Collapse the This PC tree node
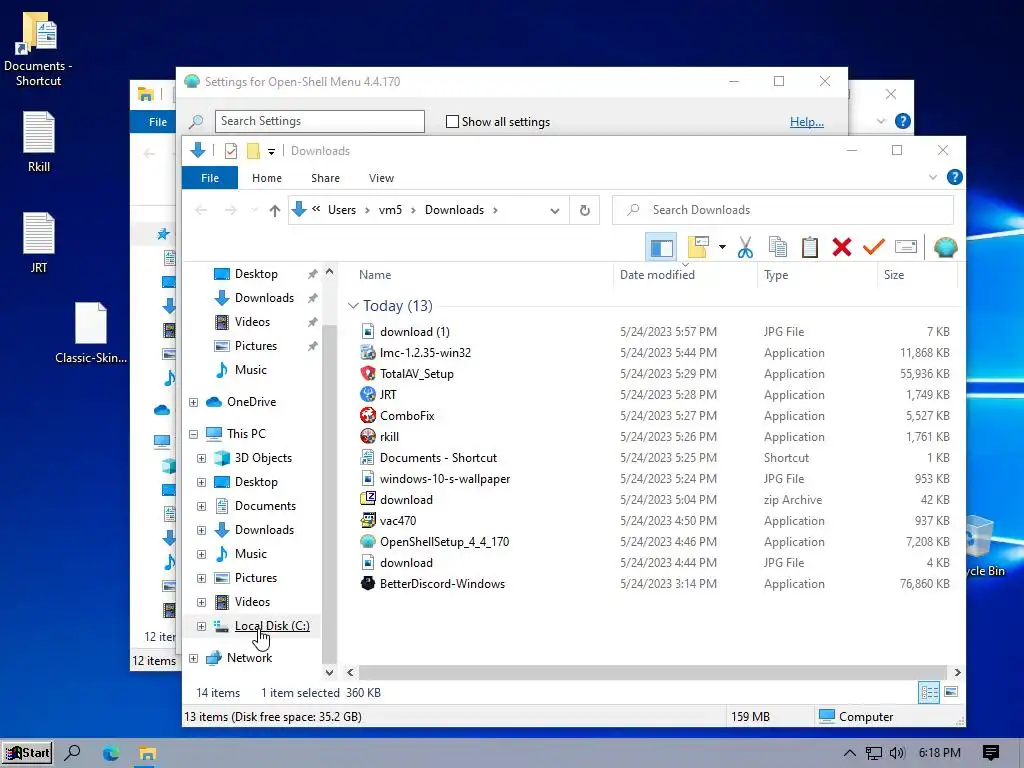 coord(193,434)
